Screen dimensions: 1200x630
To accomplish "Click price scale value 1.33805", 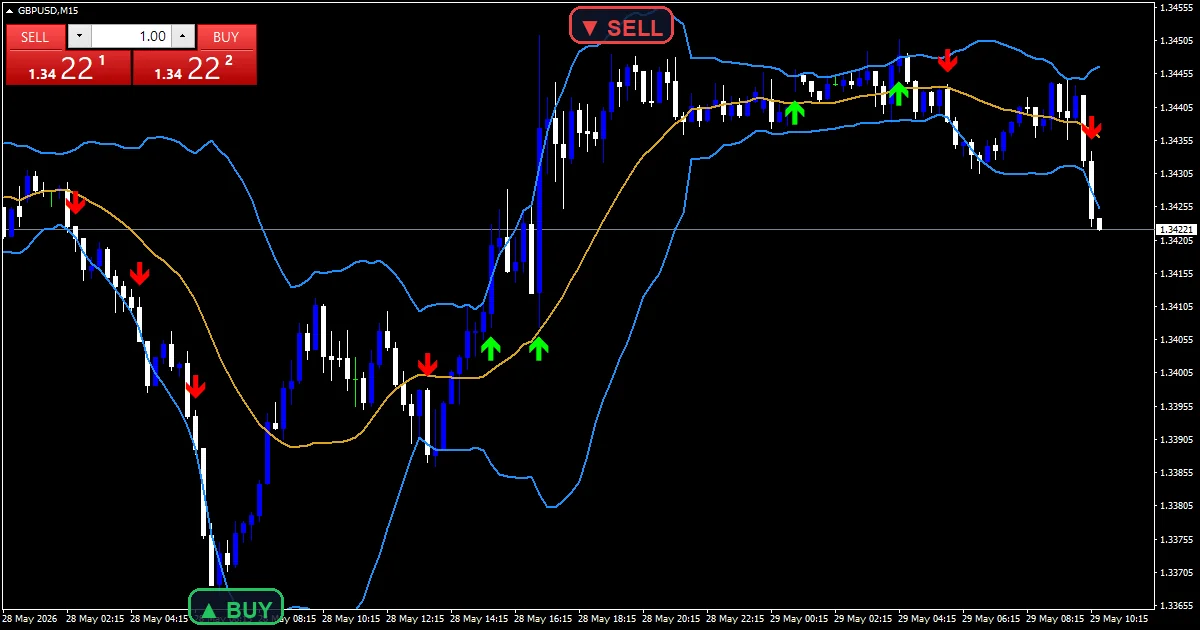I will [1176, 506].
